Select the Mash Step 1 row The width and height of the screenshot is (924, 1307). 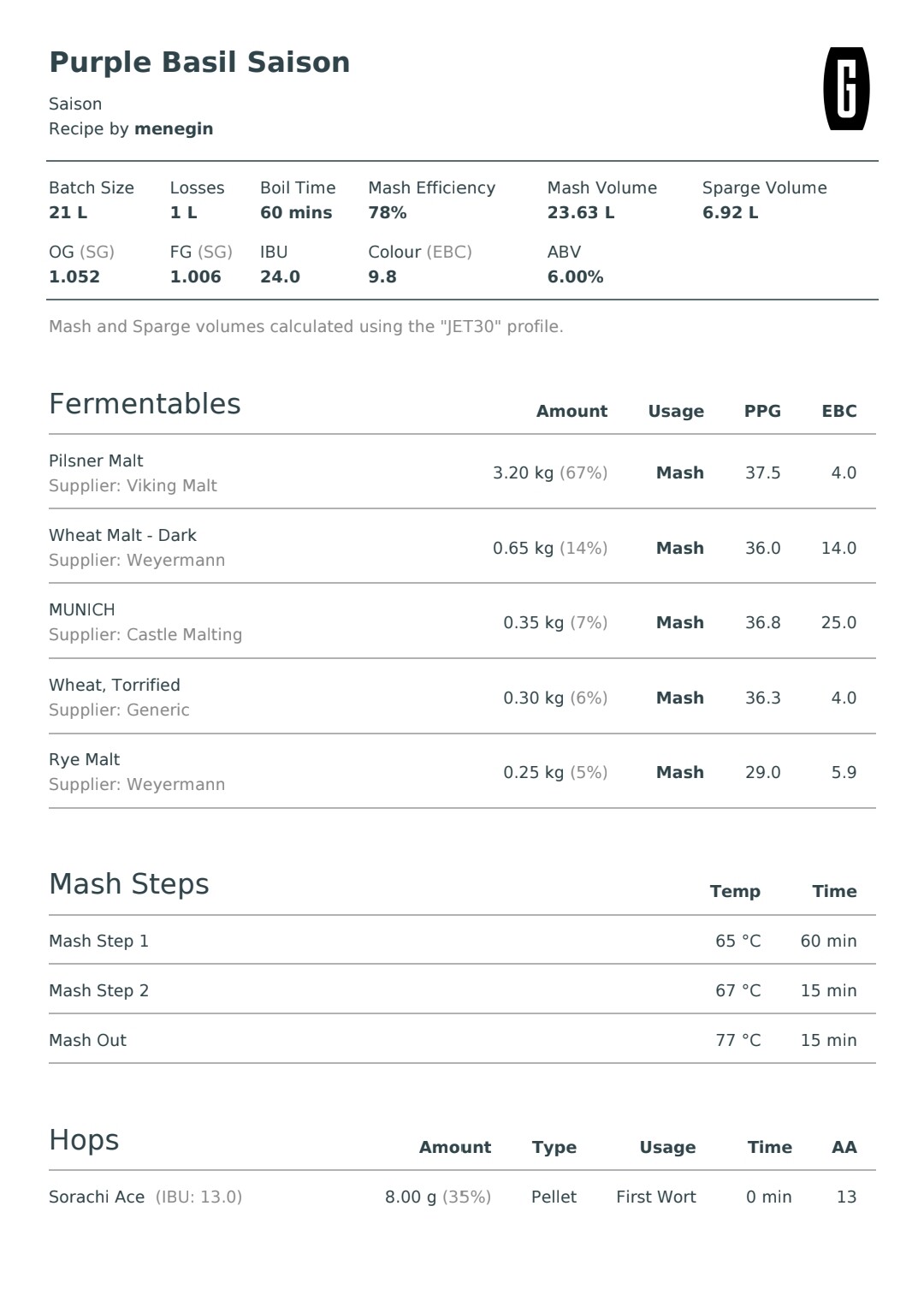click(x=462, y=941)
